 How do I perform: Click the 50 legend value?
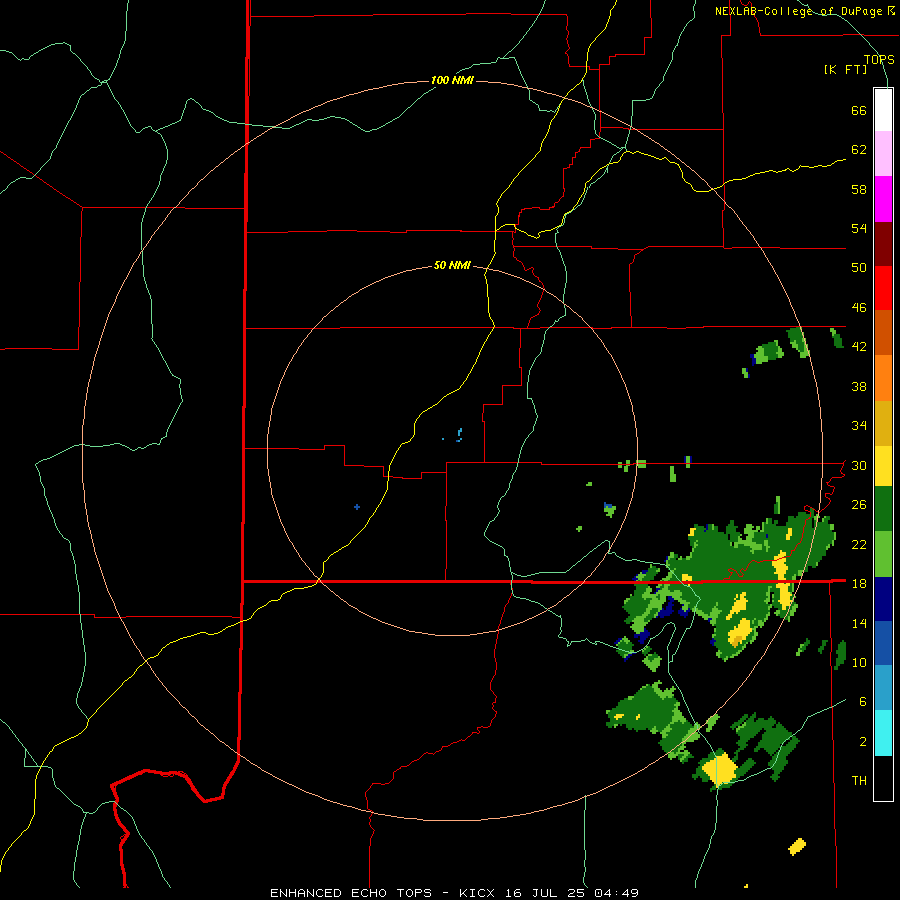859,268
